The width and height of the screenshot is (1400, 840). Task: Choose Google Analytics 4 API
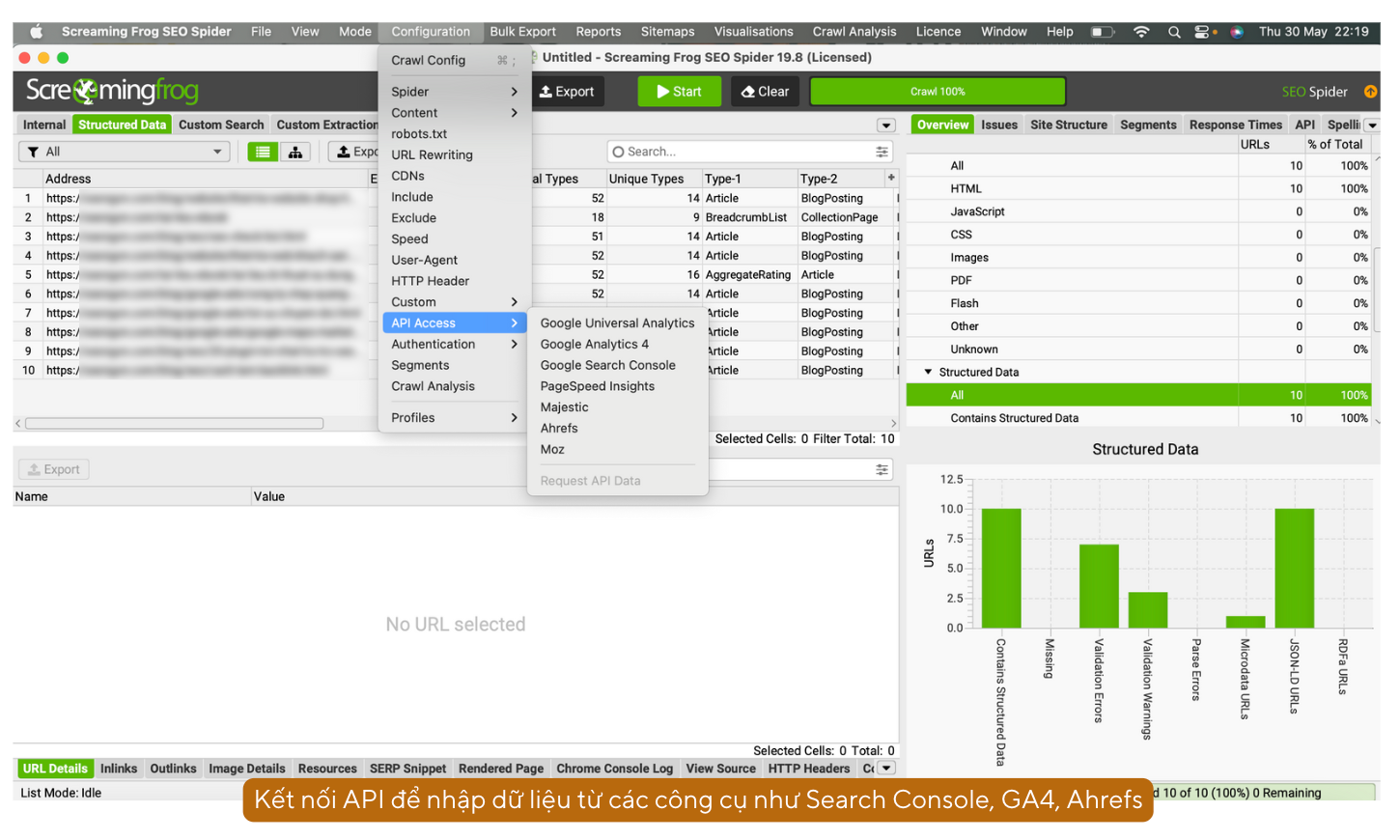point(594,345)
